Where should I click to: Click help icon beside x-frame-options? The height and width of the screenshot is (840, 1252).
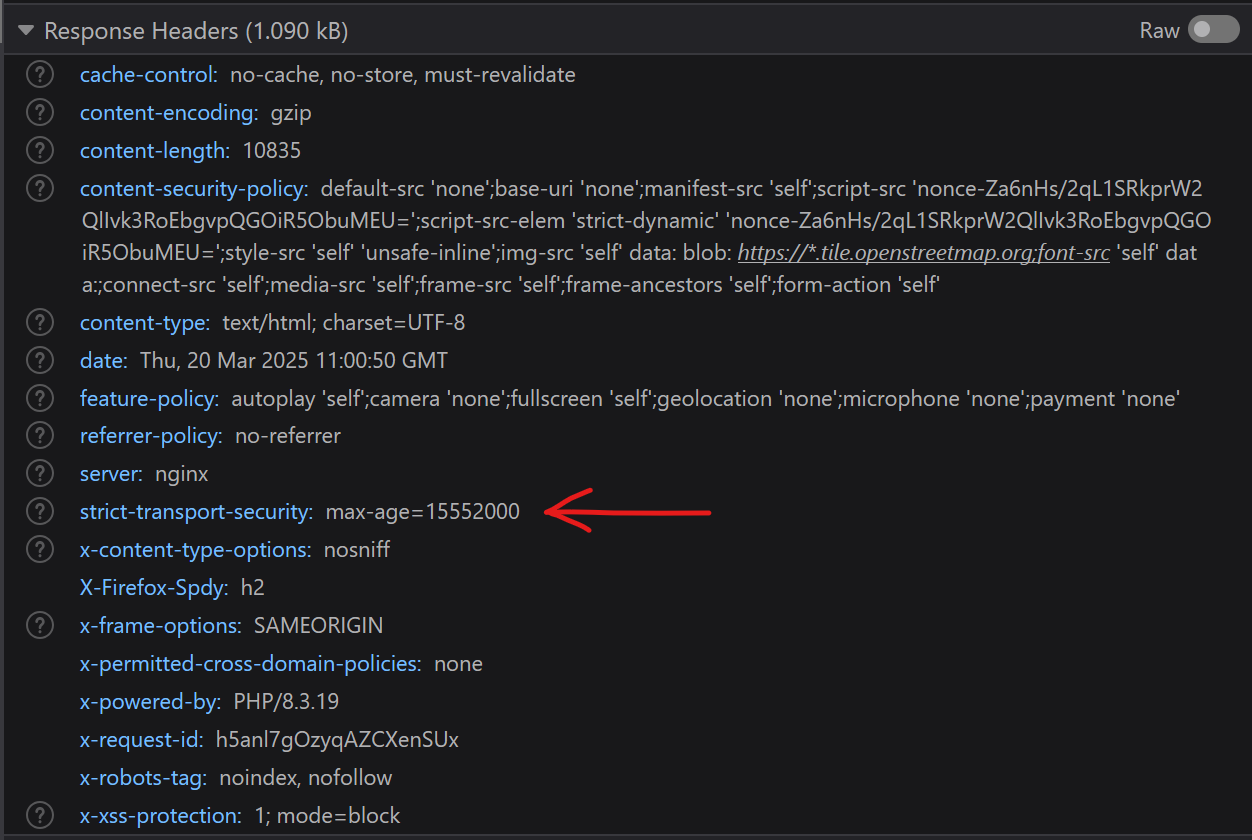[x=39, y=626]
